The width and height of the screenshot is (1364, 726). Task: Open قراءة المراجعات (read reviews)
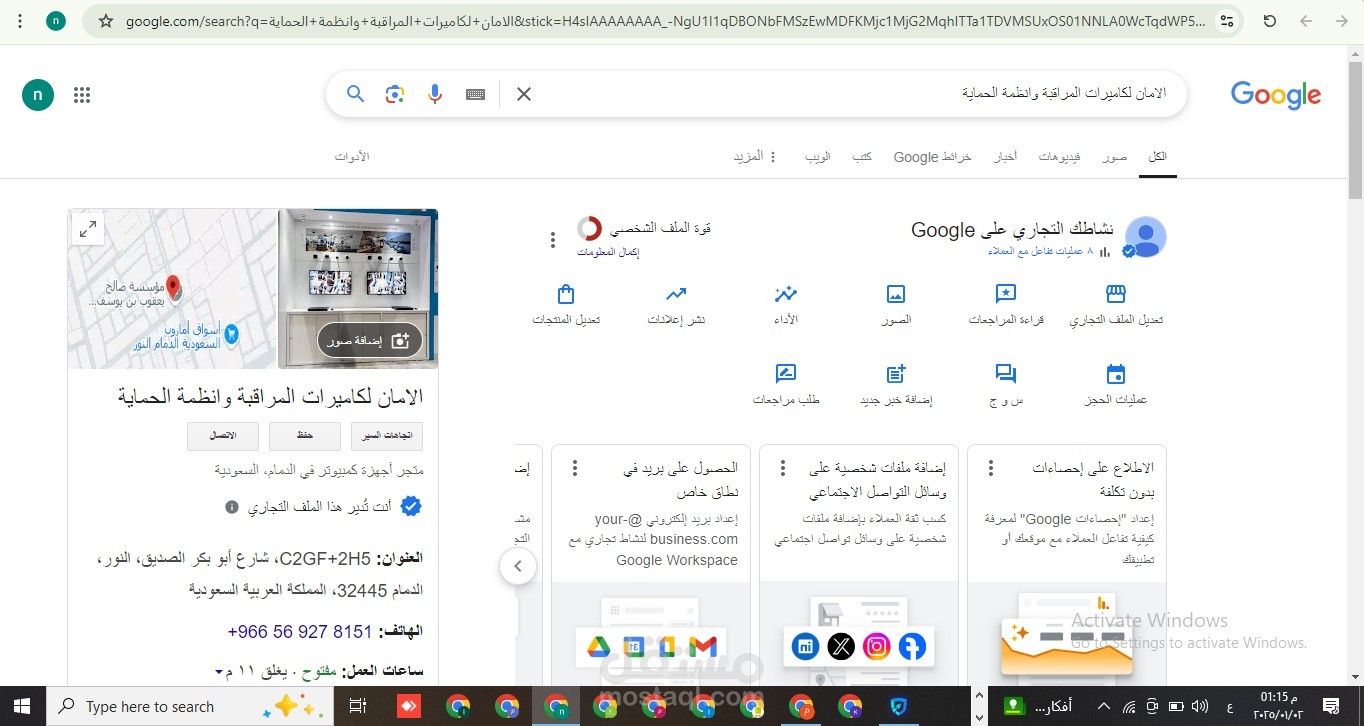pyautogui.click(x=1006, y=305)
